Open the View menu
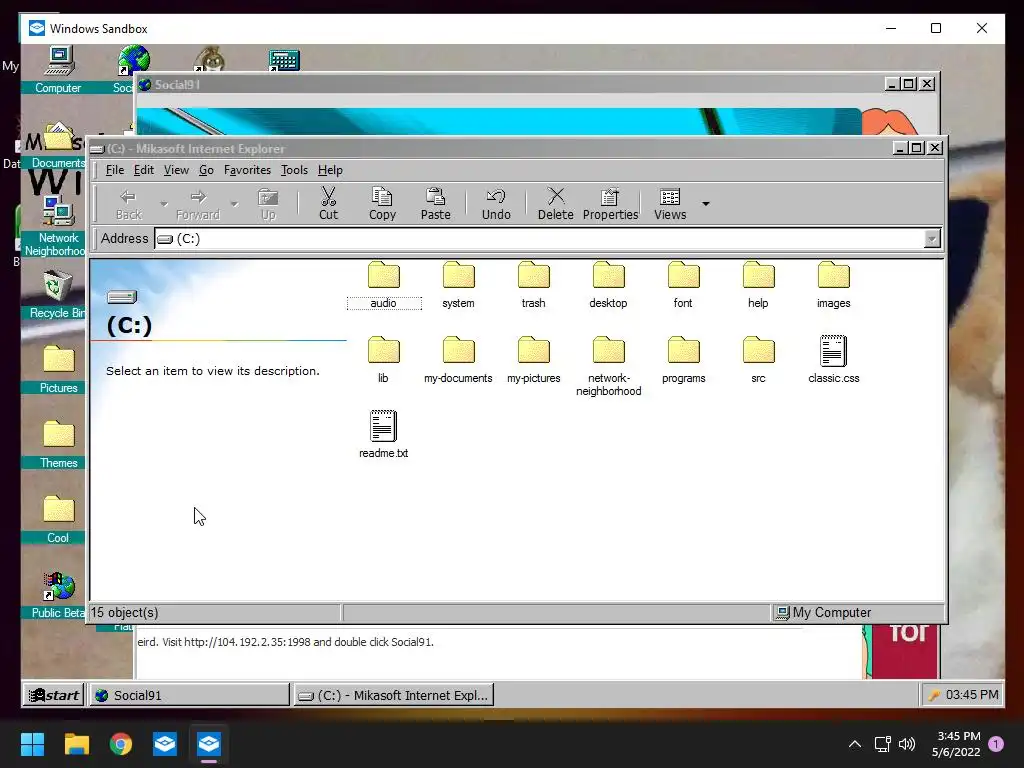 click(x=176, y=170)
